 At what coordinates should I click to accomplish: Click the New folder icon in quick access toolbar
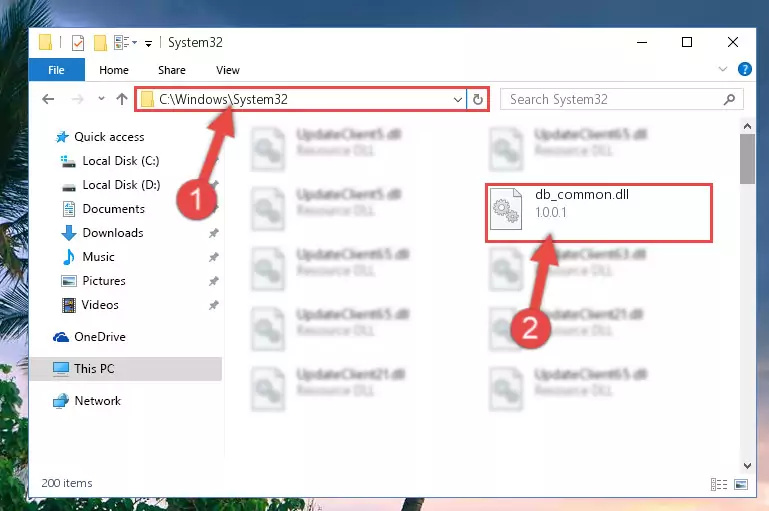coord(100,43)
